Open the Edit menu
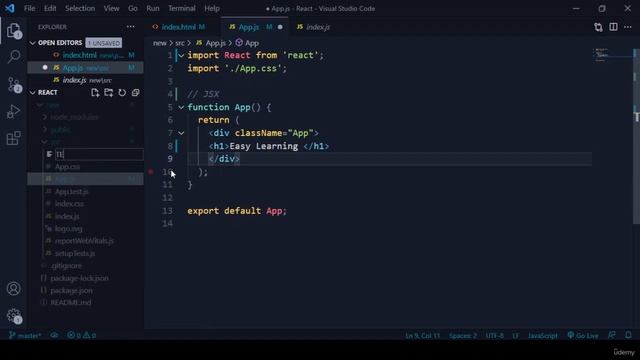The width and height of the screenshot is (640, 360). 50,8
